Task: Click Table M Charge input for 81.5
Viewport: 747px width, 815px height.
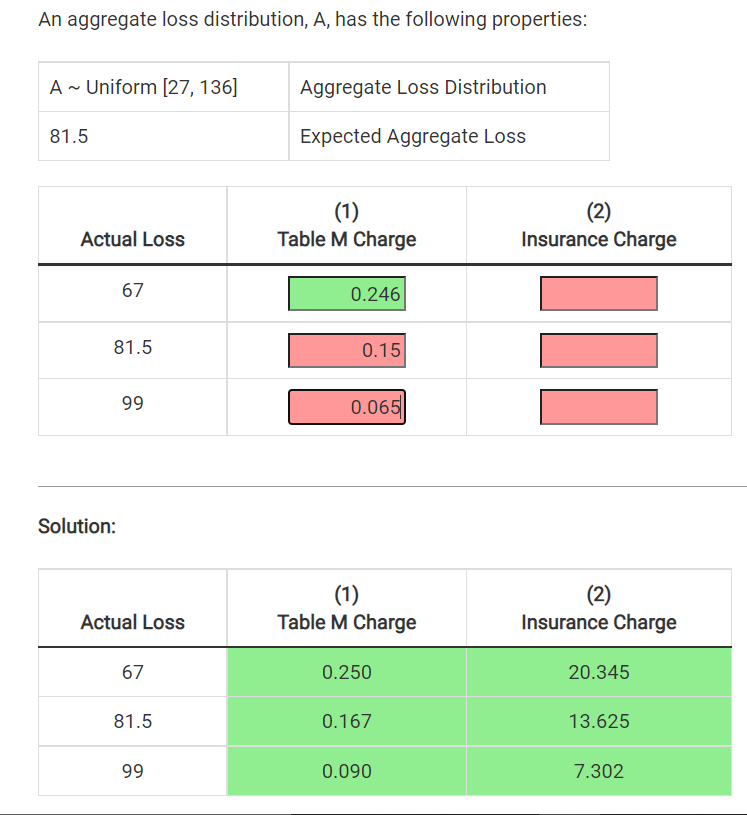Action: point(347,351)
